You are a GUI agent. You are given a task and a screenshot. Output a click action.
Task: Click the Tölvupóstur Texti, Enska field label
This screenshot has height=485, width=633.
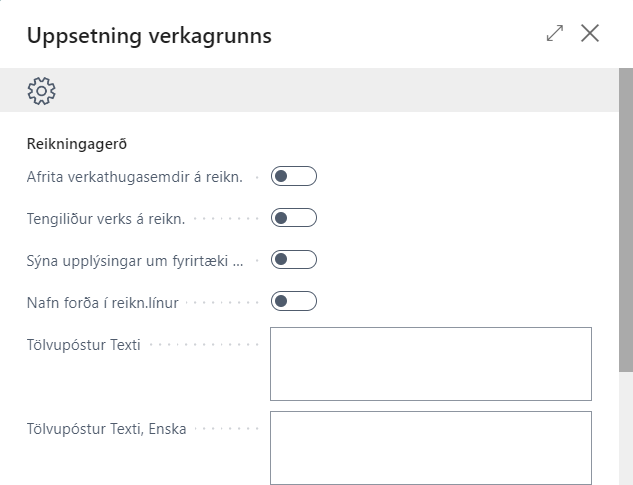(106, 429)
